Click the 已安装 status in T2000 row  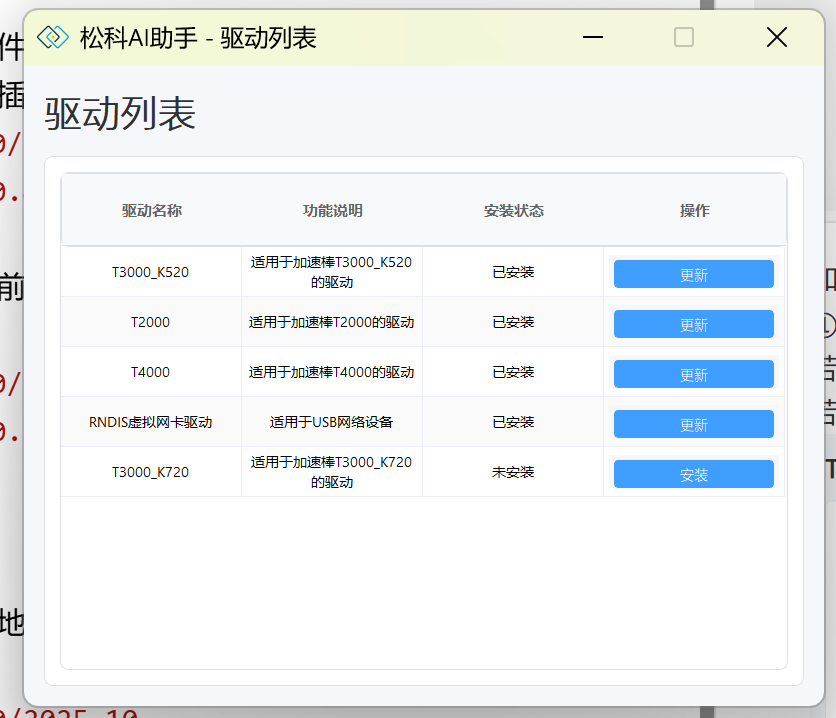[513, 322]
